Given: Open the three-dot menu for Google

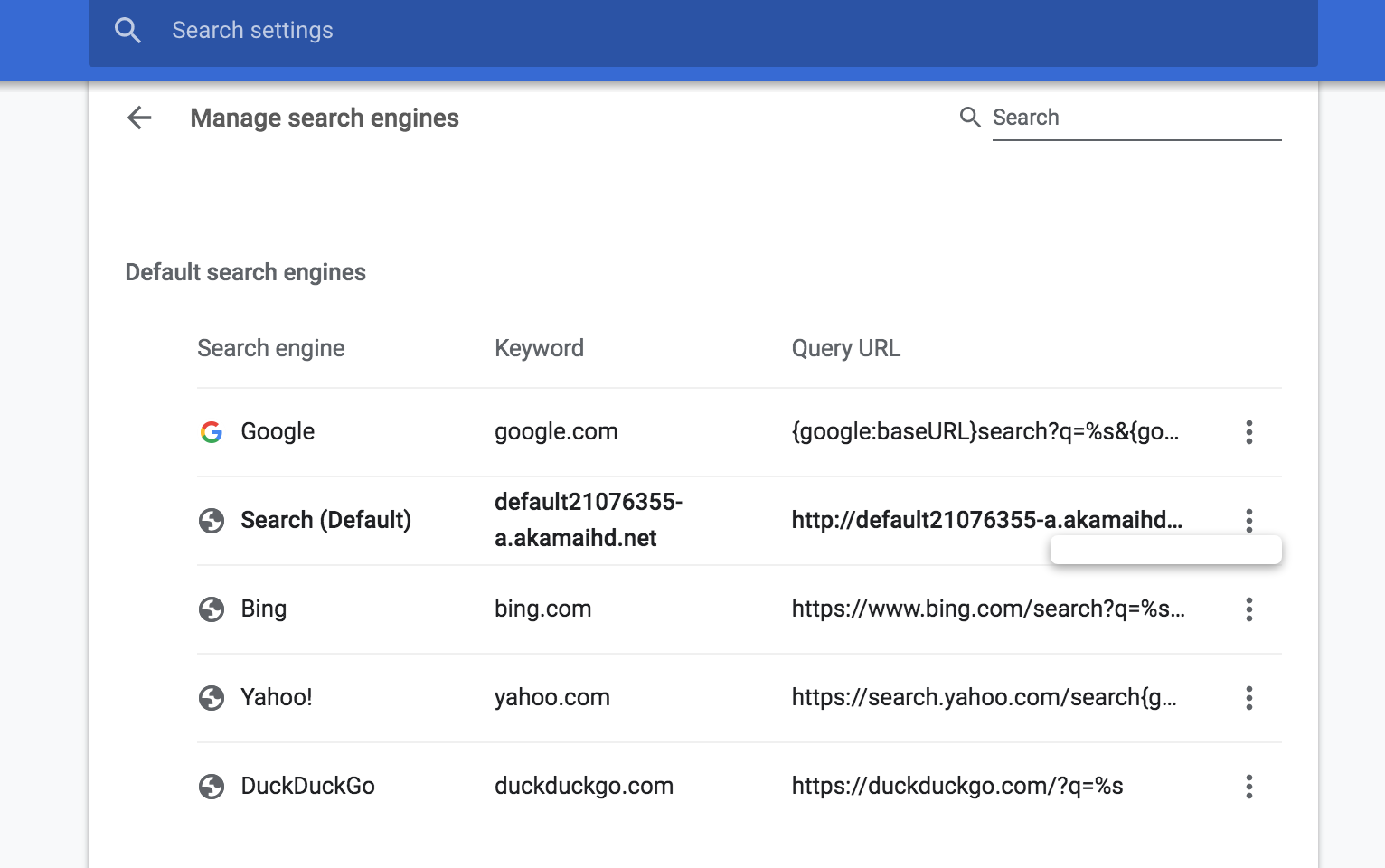Looking at the screenshot, I should click(1248, 432).
